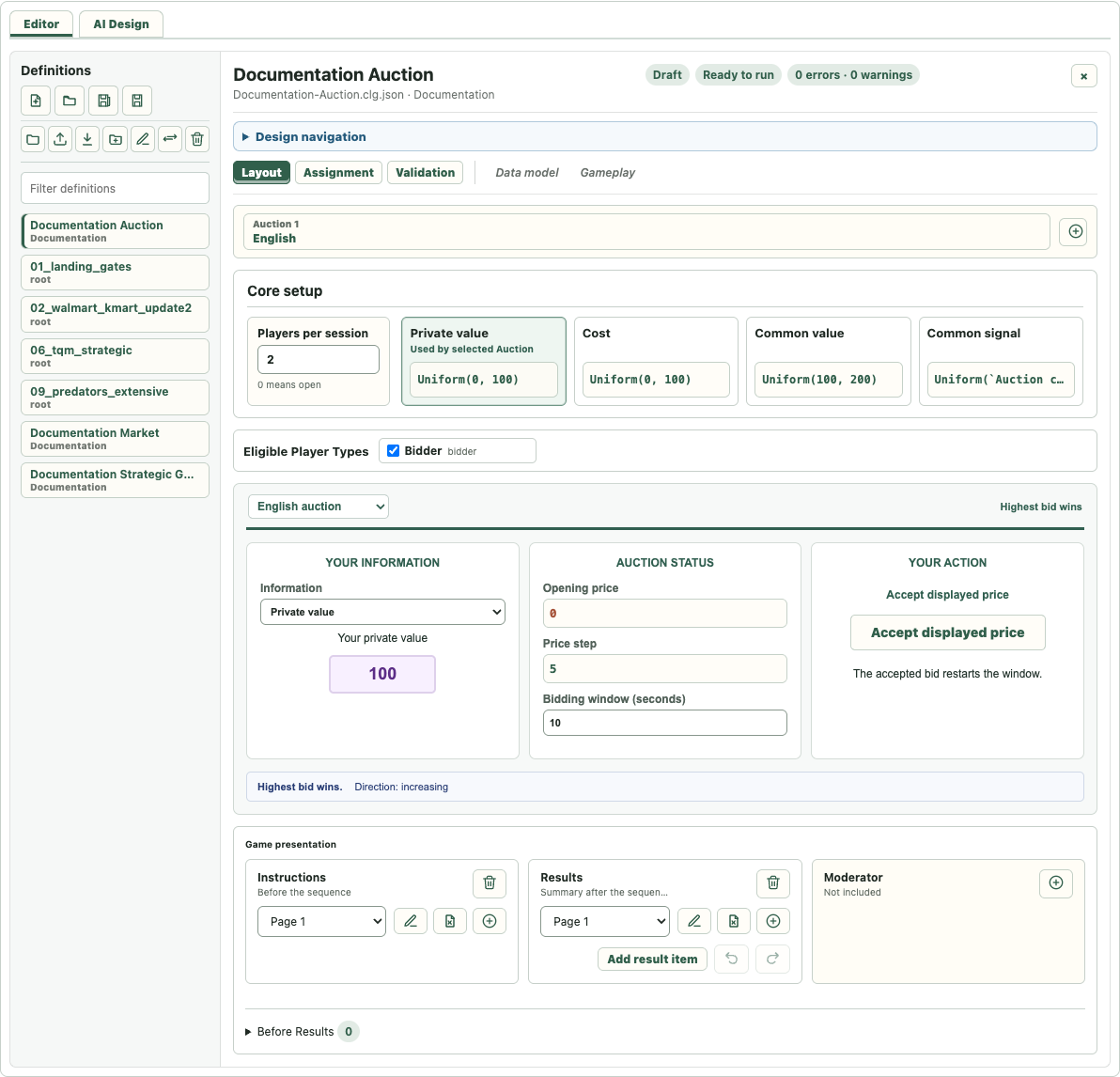Image resolution: width=1120 pixels, height=1077 pixels.
Task: Add a new auction with plus icon
Action: [x=1075, y=231]
